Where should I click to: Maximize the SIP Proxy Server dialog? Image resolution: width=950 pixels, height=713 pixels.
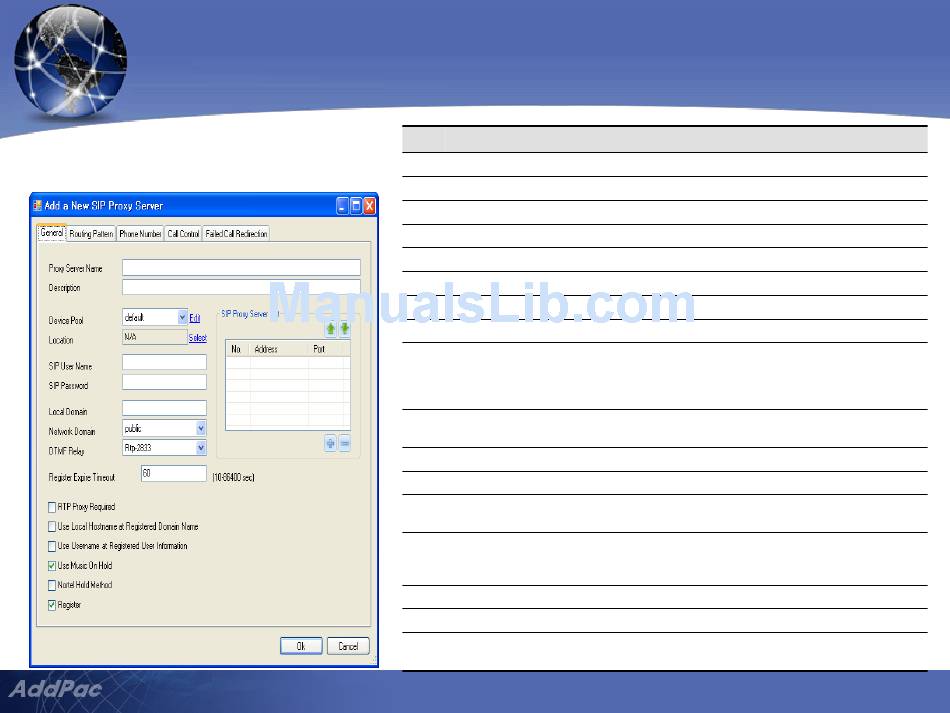(356, 206)
